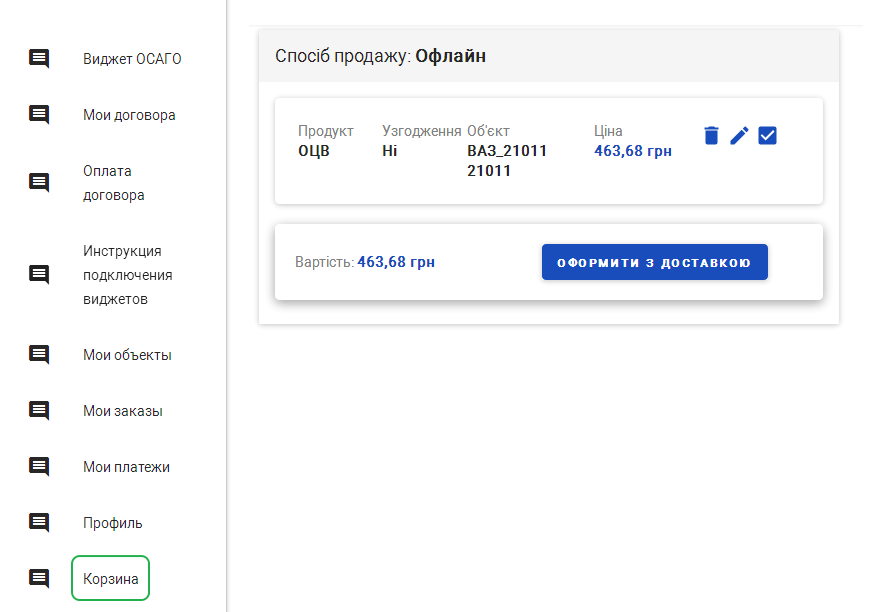The image size is (874, 612).
Task: Open the Виджет ОСАГО menu item
Action: pyautogui.click(x=132, y=59)
